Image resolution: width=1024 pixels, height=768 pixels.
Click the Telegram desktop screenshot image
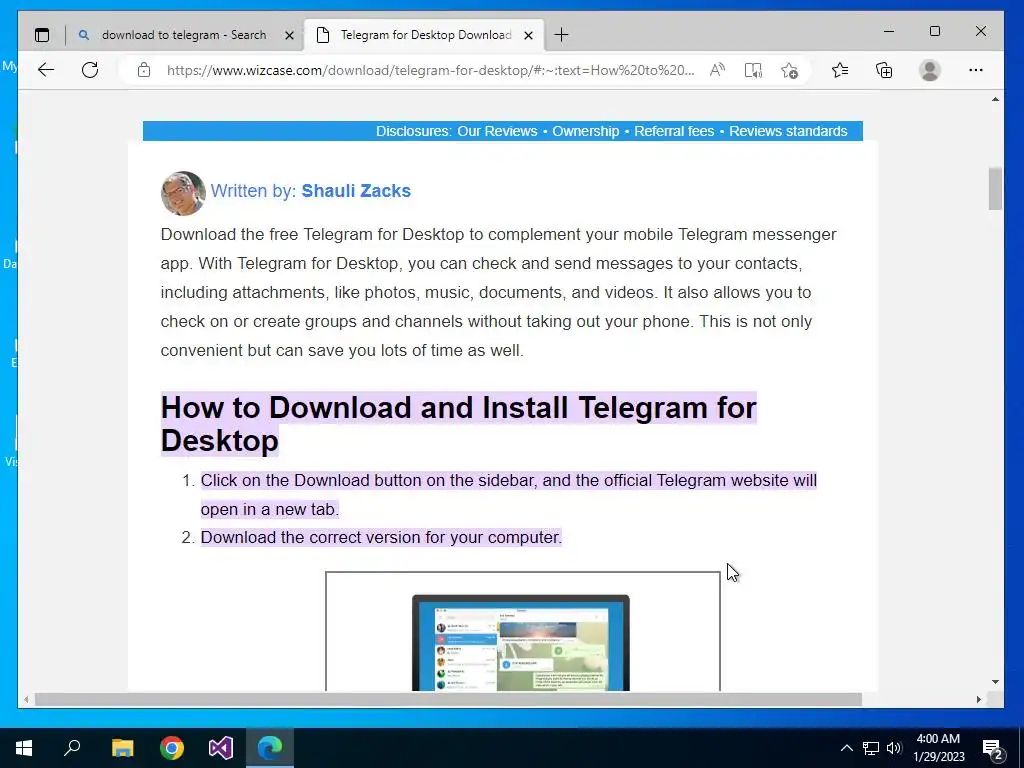522,632
